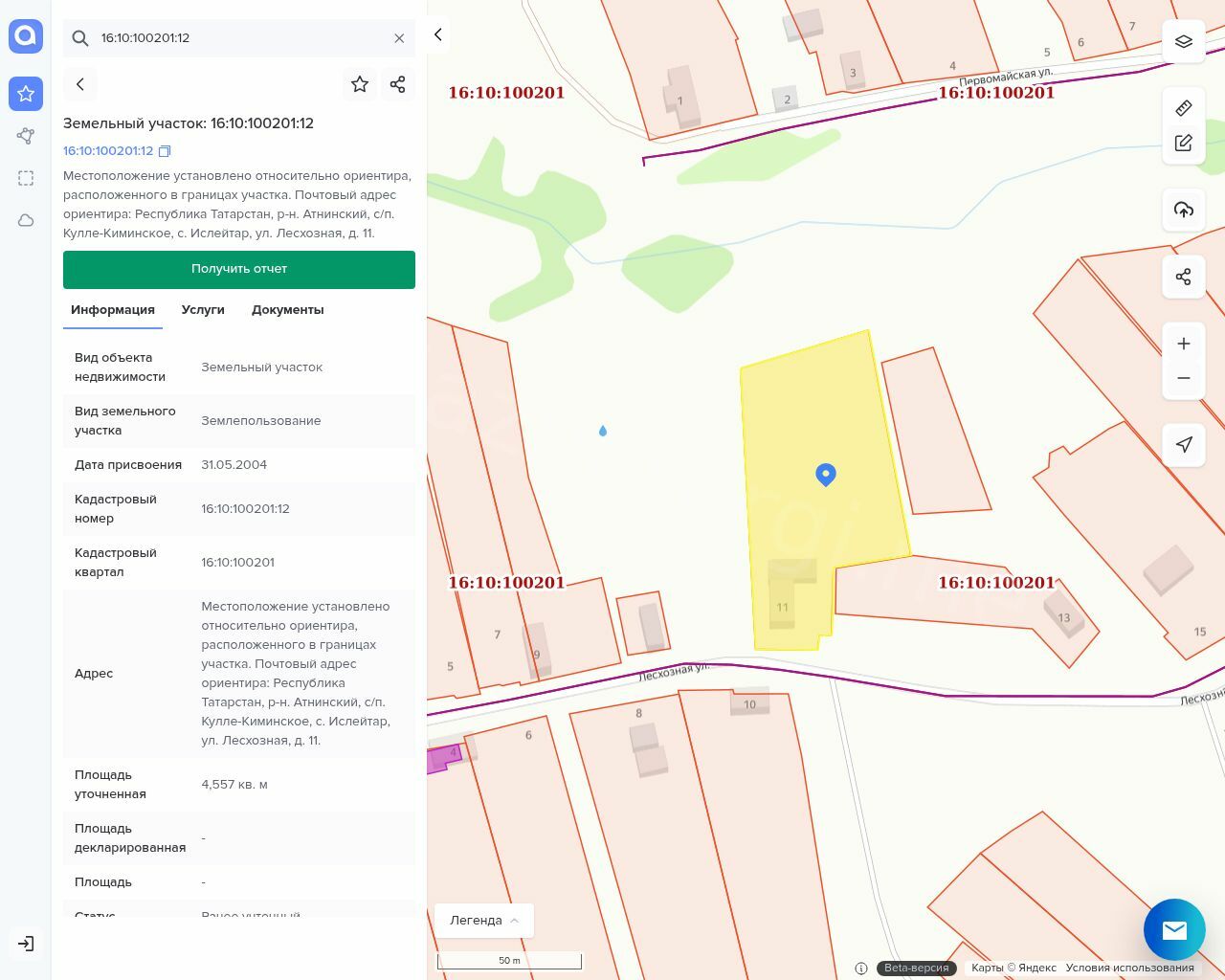Zoom in the map with plus button
The height and width of the screenshot is (980, 1225).
click(1184, 344)
